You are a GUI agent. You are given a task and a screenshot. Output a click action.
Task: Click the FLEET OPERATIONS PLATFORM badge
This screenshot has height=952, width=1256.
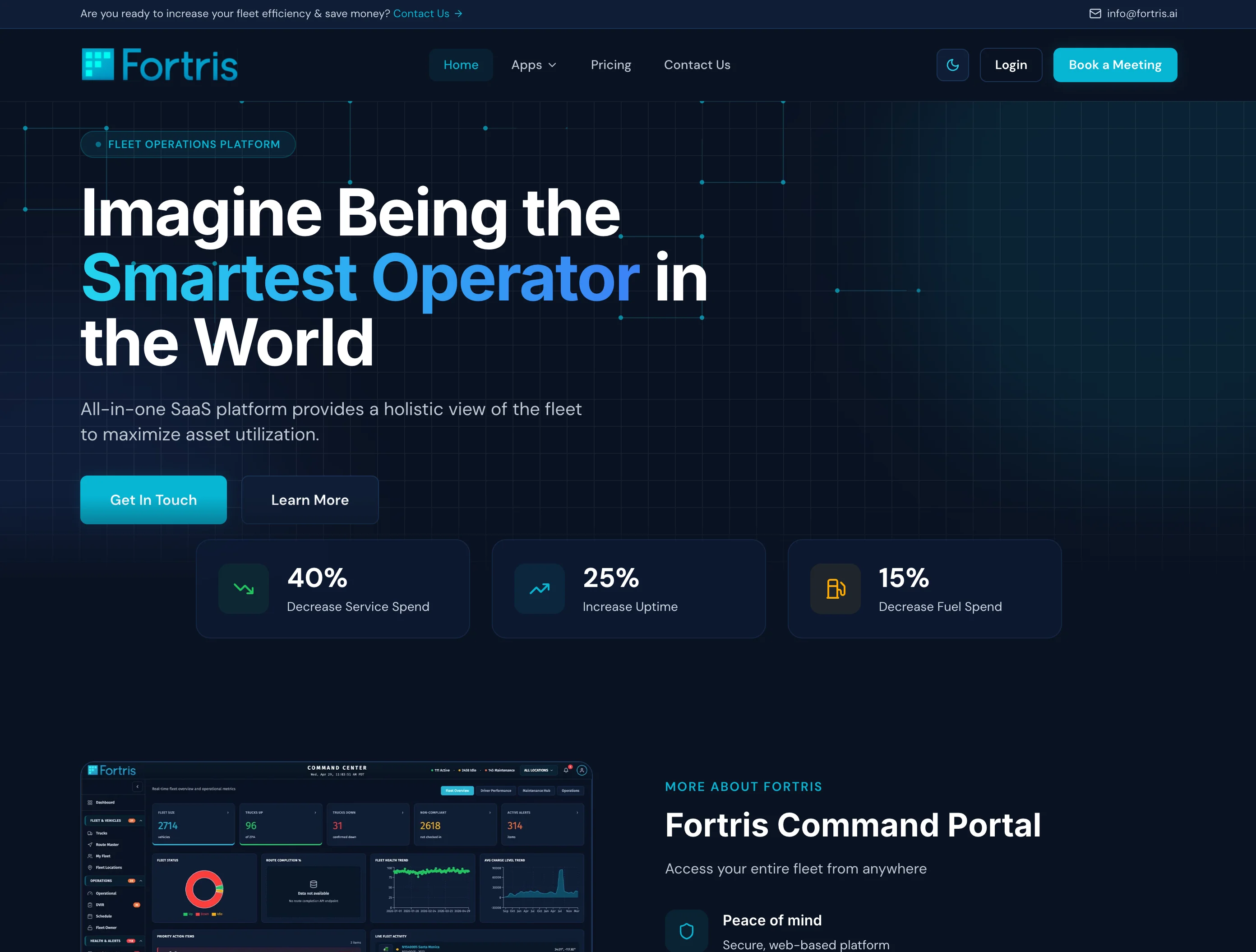[x=188, y=144]
